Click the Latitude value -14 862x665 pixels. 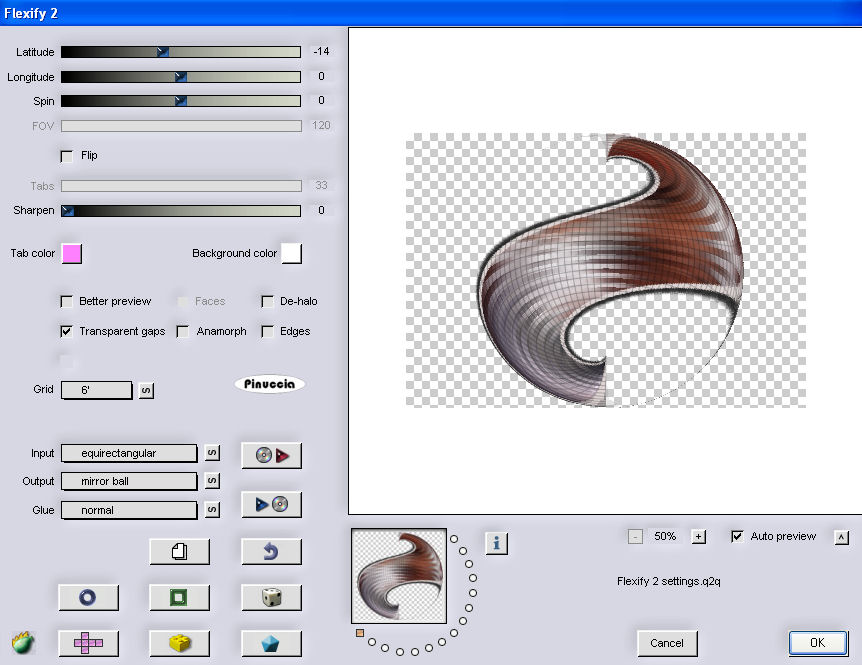pos(322,52)
